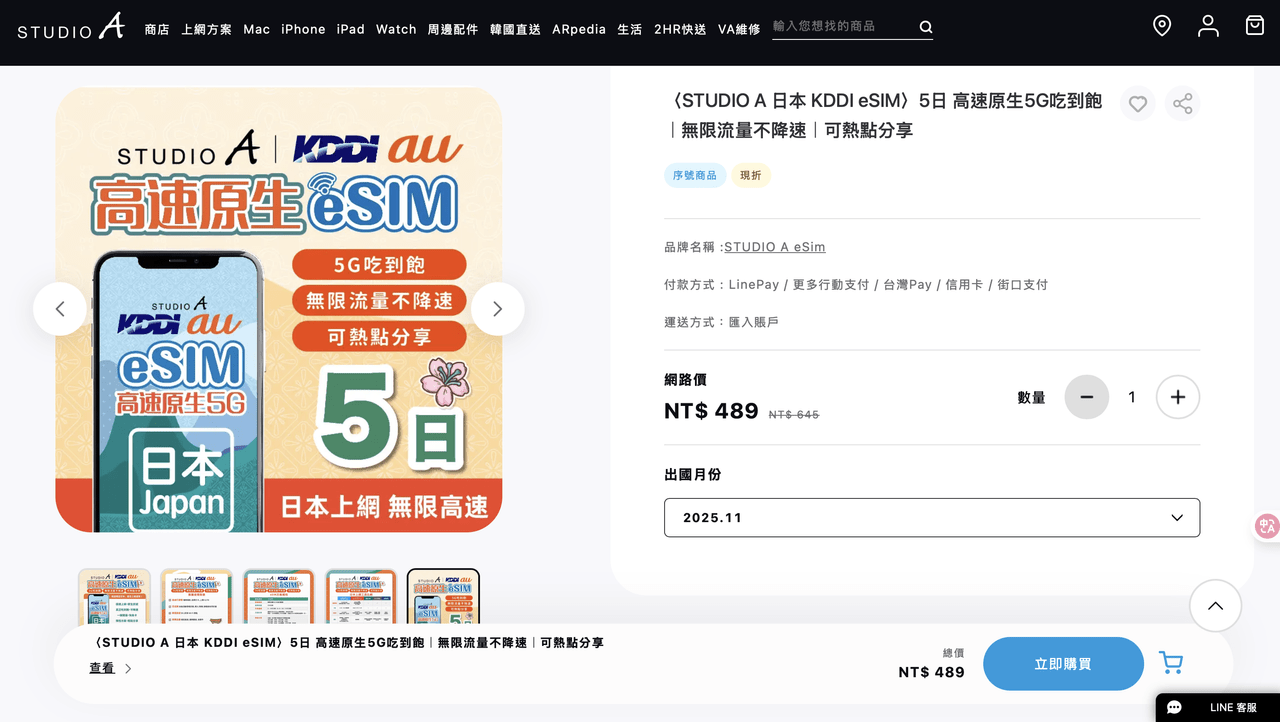Open VA維修 menu item
Viewport: 1280px width, 722px height.
point(739,29)
